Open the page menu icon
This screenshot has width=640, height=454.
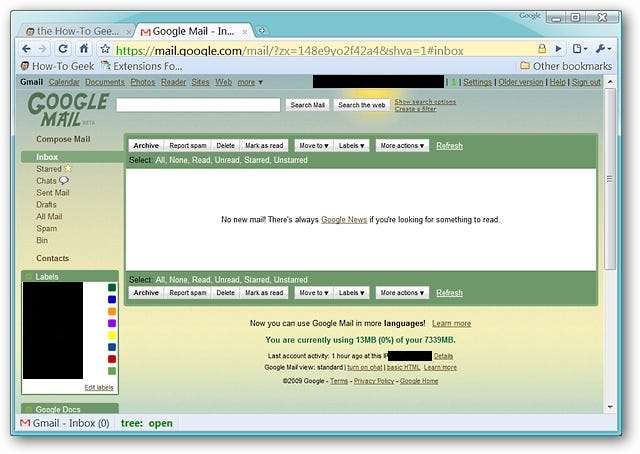click(579, 49)
